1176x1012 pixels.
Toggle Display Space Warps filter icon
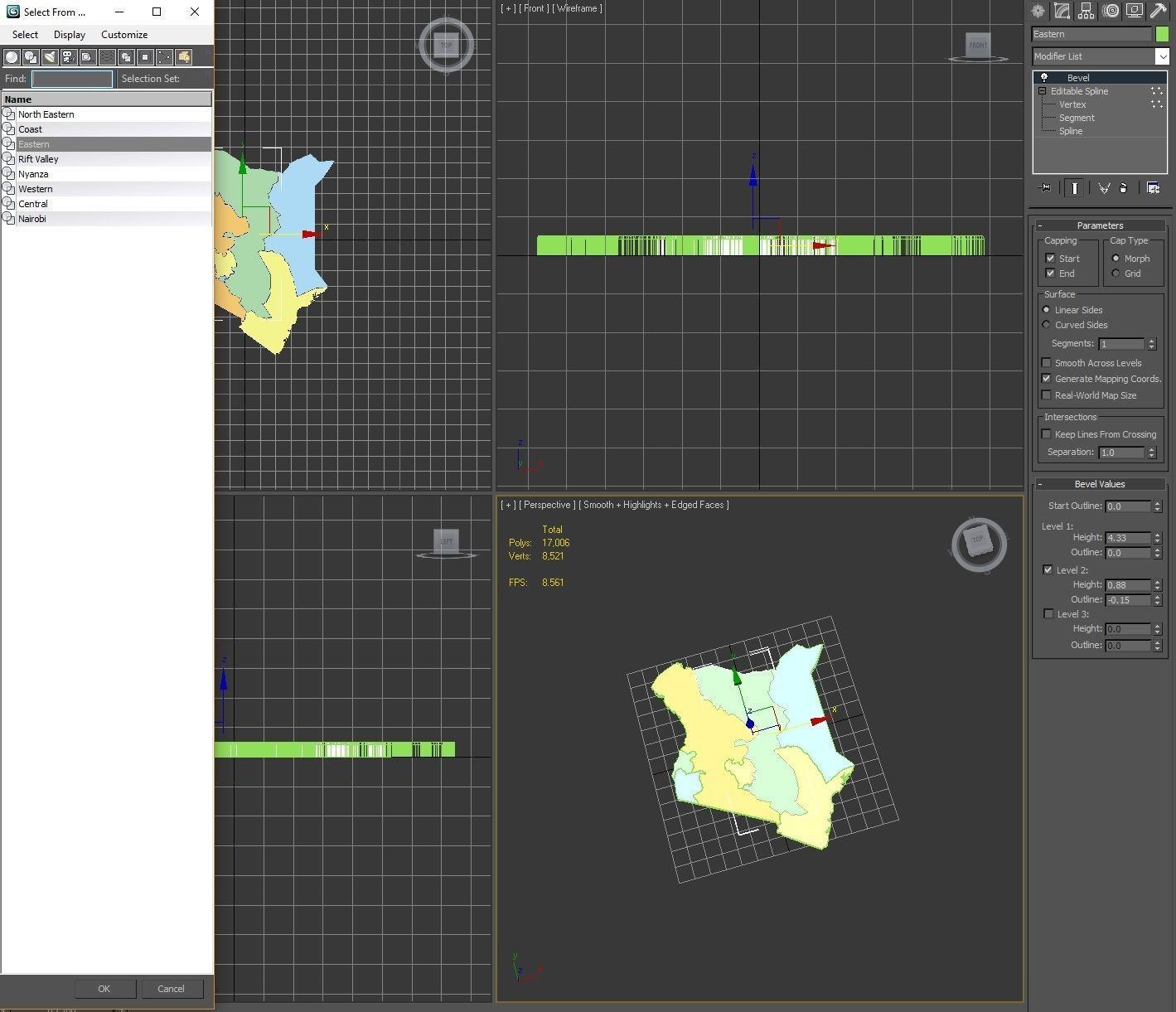(107, 57)
